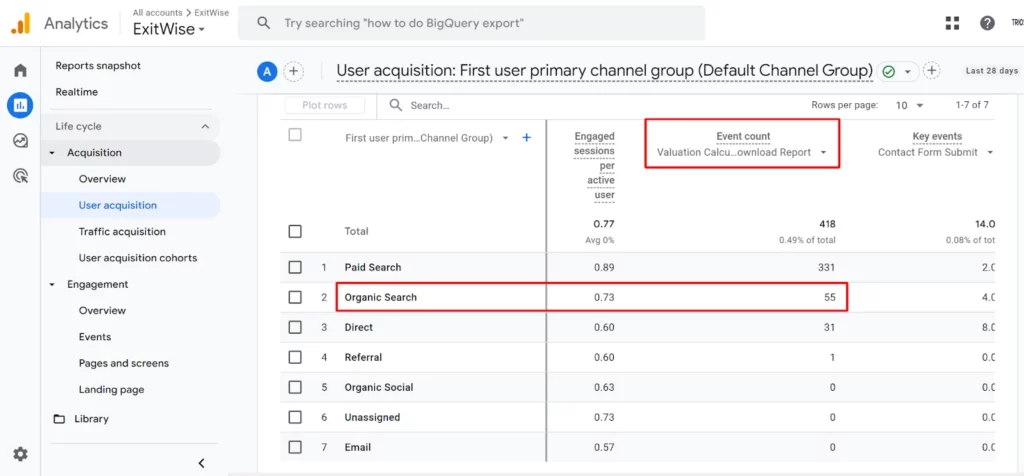
Task: Open the Reports bar-chart icon
Action: tap(20, 104)
